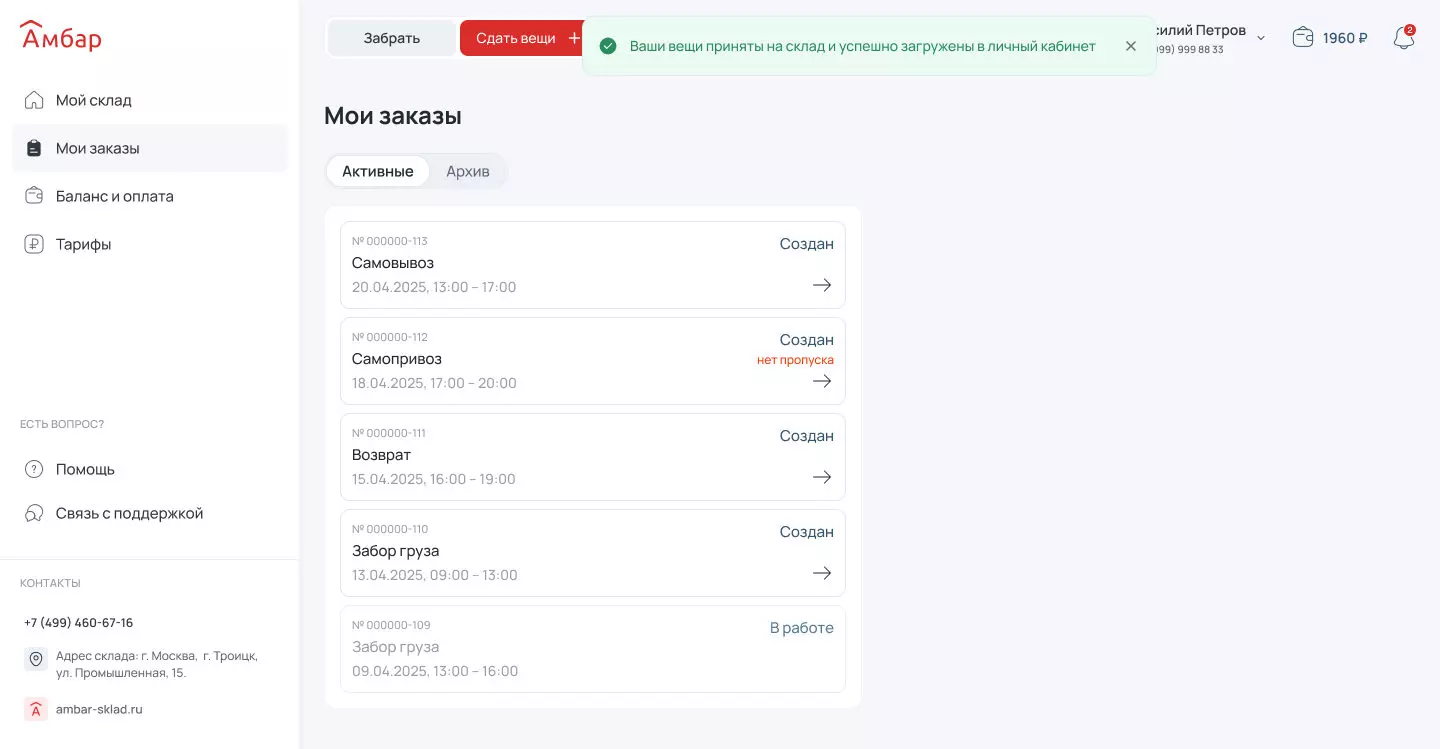Click the wallet icon beside Баланс и оплата
The image size is (1440, 749).
(x=34, y=196)
